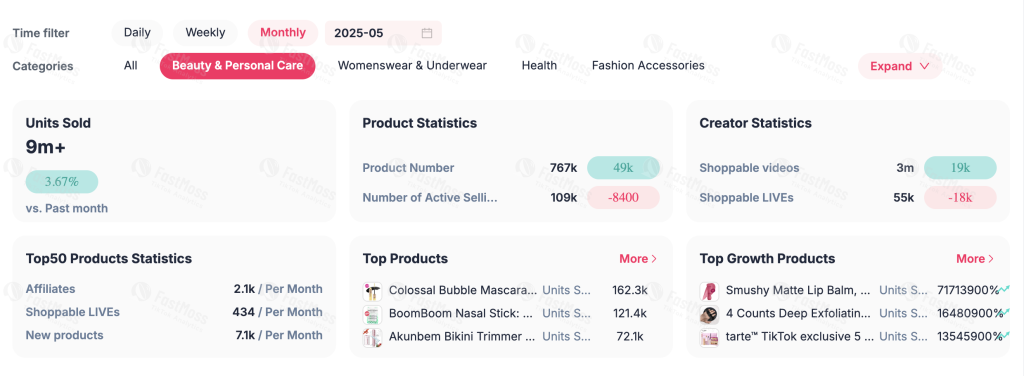Click the BoomBoom Nasal Stick product image
The height and width of the screenshot is (376, 1024).
372,314
